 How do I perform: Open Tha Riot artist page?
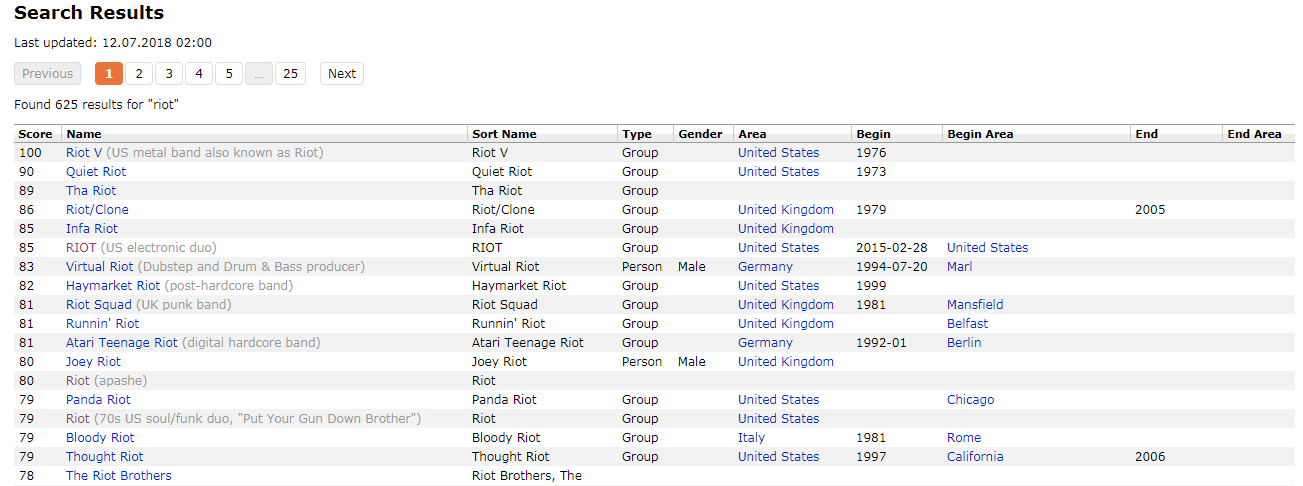(91, 191)
